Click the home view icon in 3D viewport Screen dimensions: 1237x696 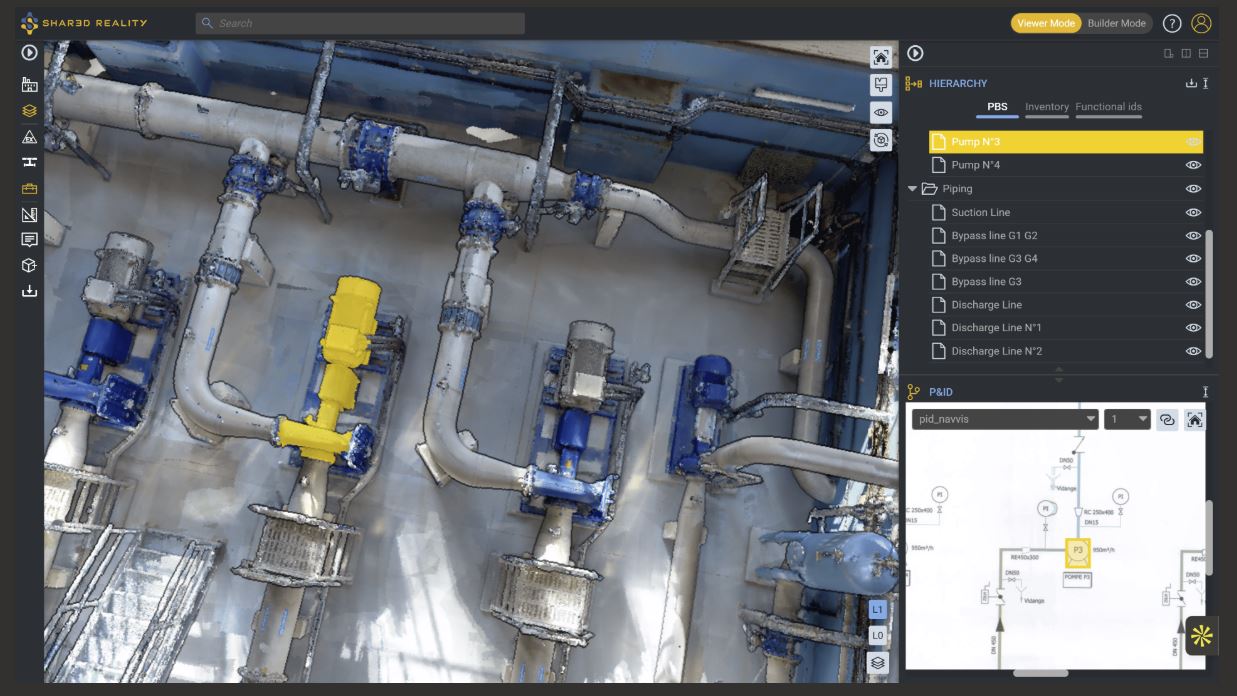880,57
